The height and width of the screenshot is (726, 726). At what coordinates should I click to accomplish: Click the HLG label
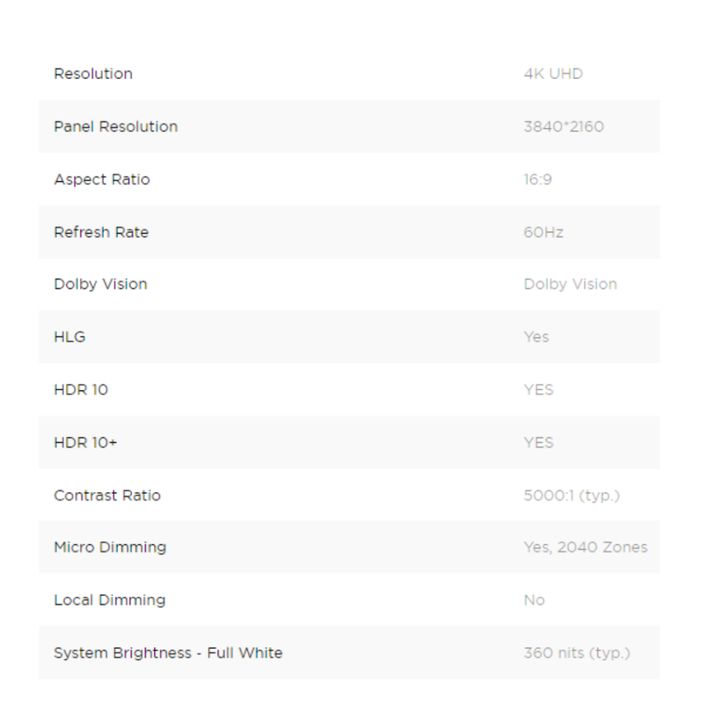(70, 337)
